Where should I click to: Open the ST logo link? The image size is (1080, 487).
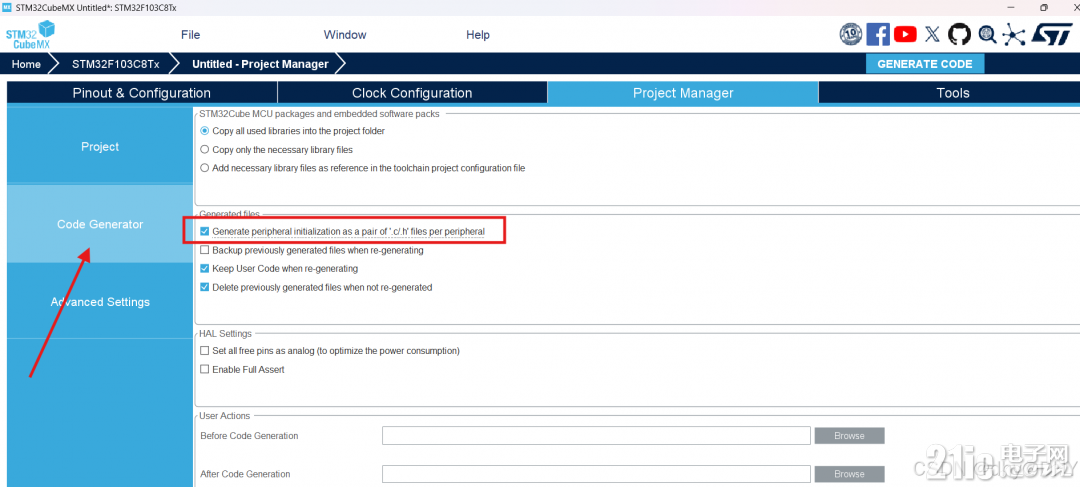(1050, 34)
